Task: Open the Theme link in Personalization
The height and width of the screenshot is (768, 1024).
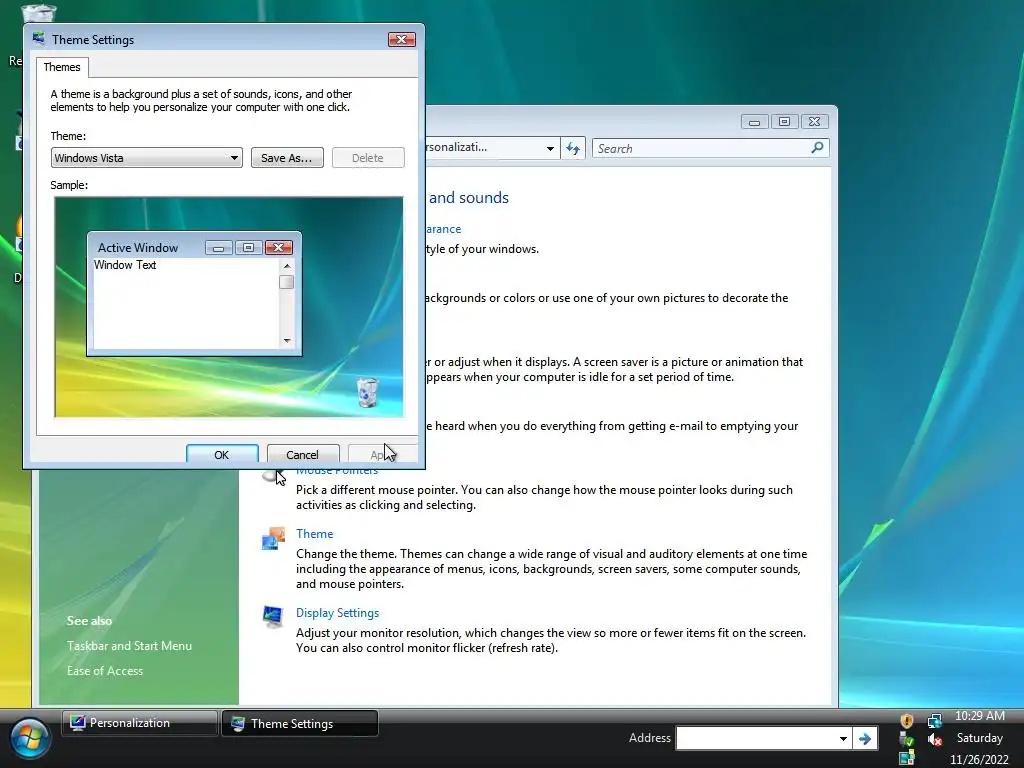Action: [314, 534]
